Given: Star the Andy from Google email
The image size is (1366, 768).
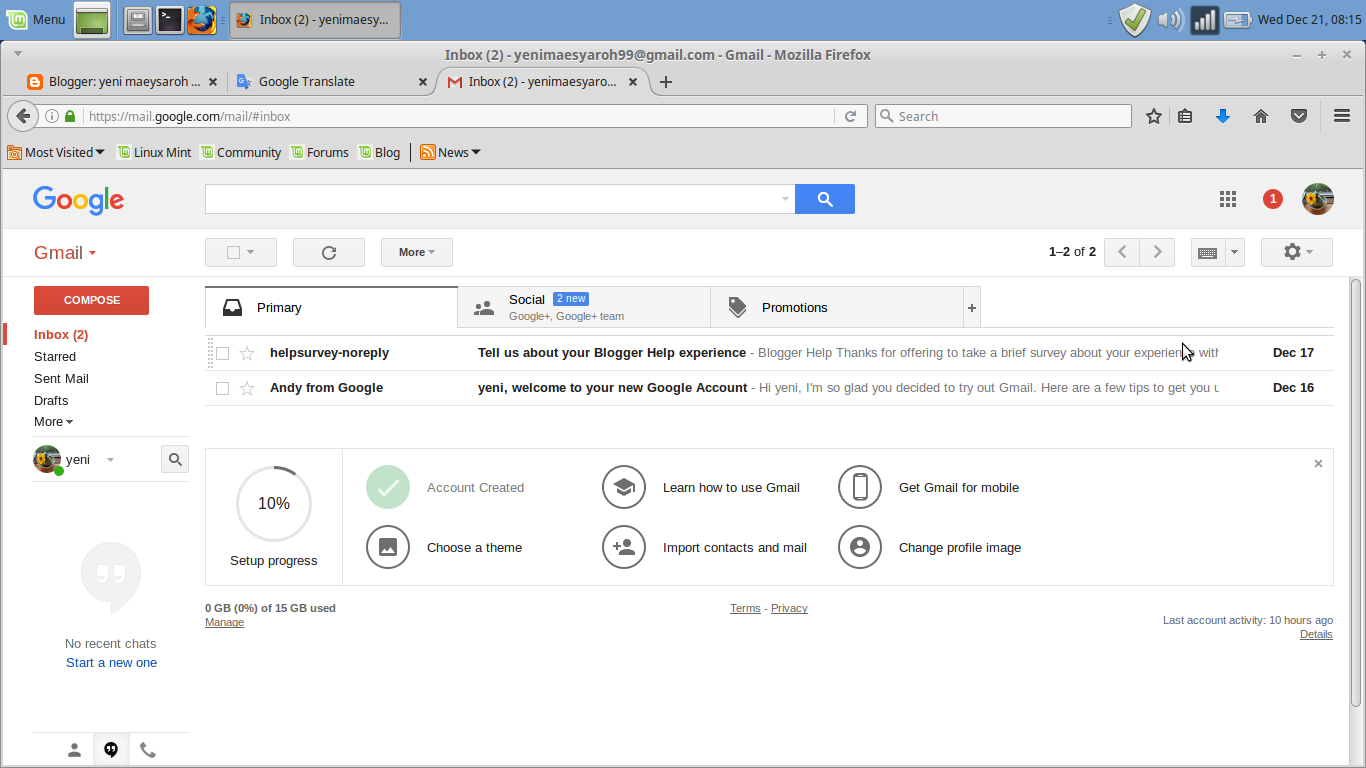Looking at the screenshot, I should point(247,388).
